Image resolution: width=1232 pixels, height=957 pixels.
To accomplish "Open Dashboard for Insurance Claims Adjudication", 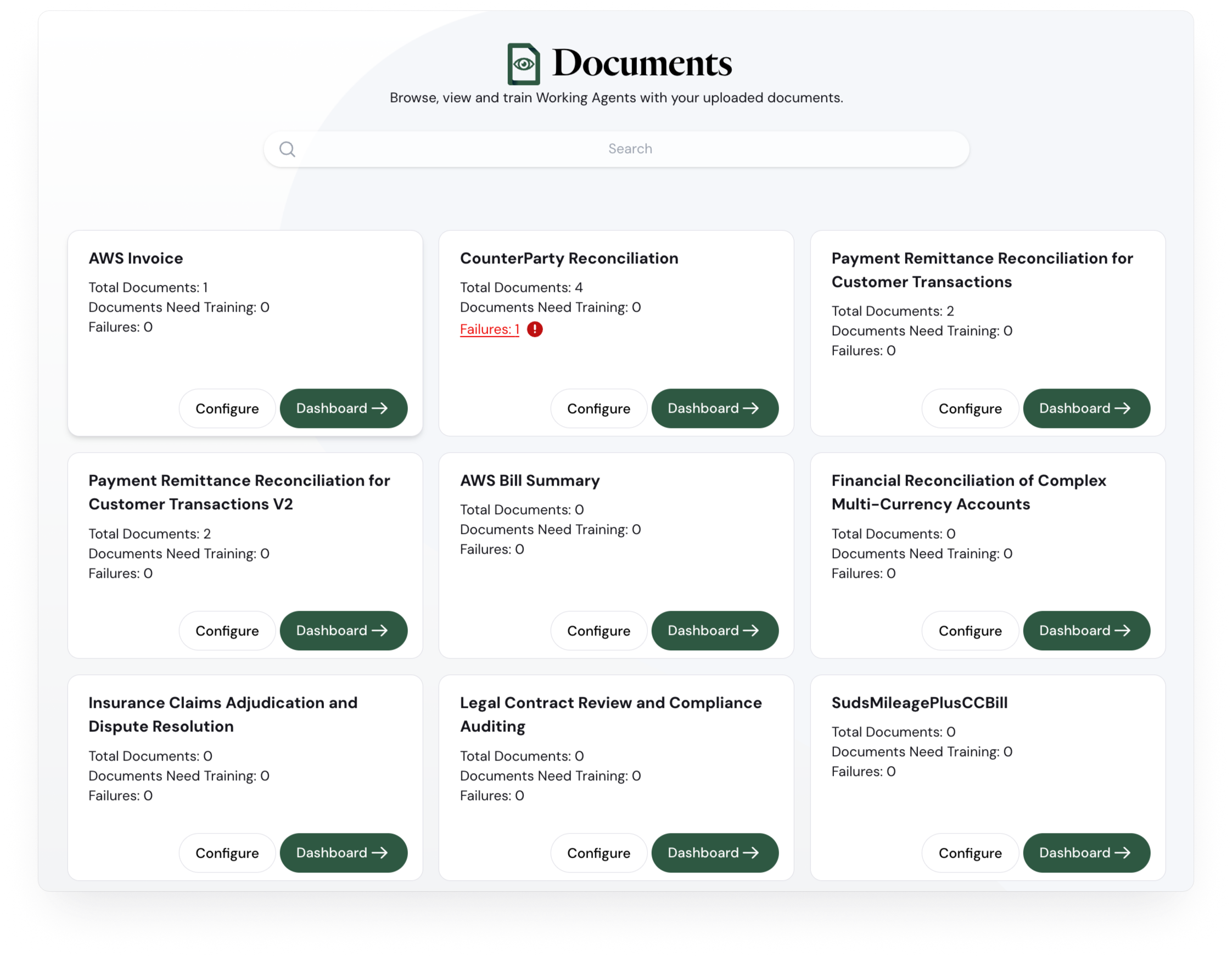I will [344, 853].
